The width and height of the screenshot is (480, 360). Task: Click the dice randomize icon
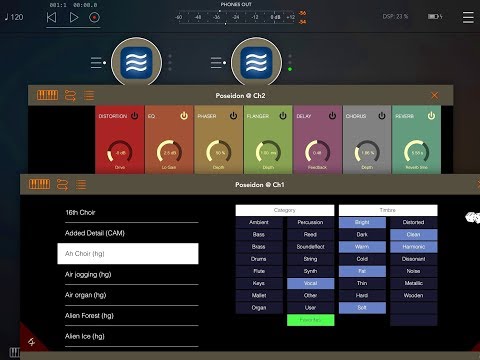473,217
